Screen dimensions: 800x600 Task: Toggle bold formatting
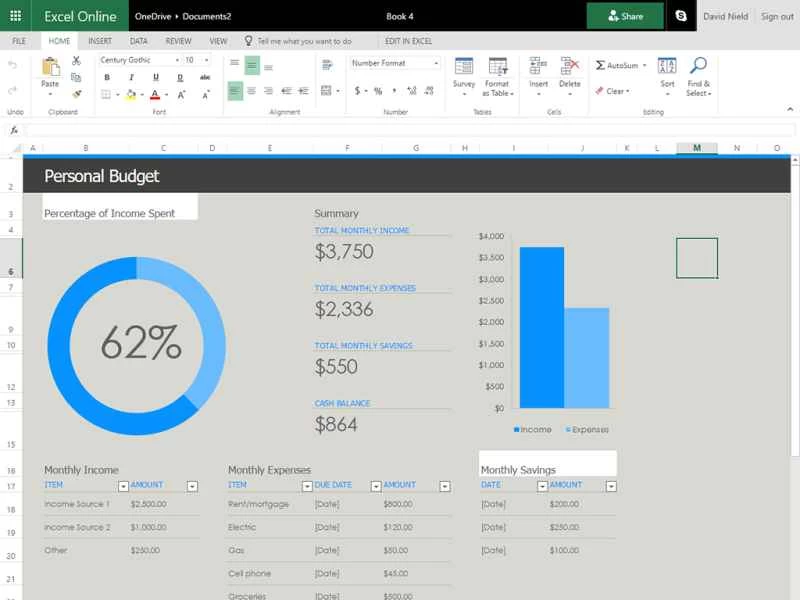(x=107, y=77)
